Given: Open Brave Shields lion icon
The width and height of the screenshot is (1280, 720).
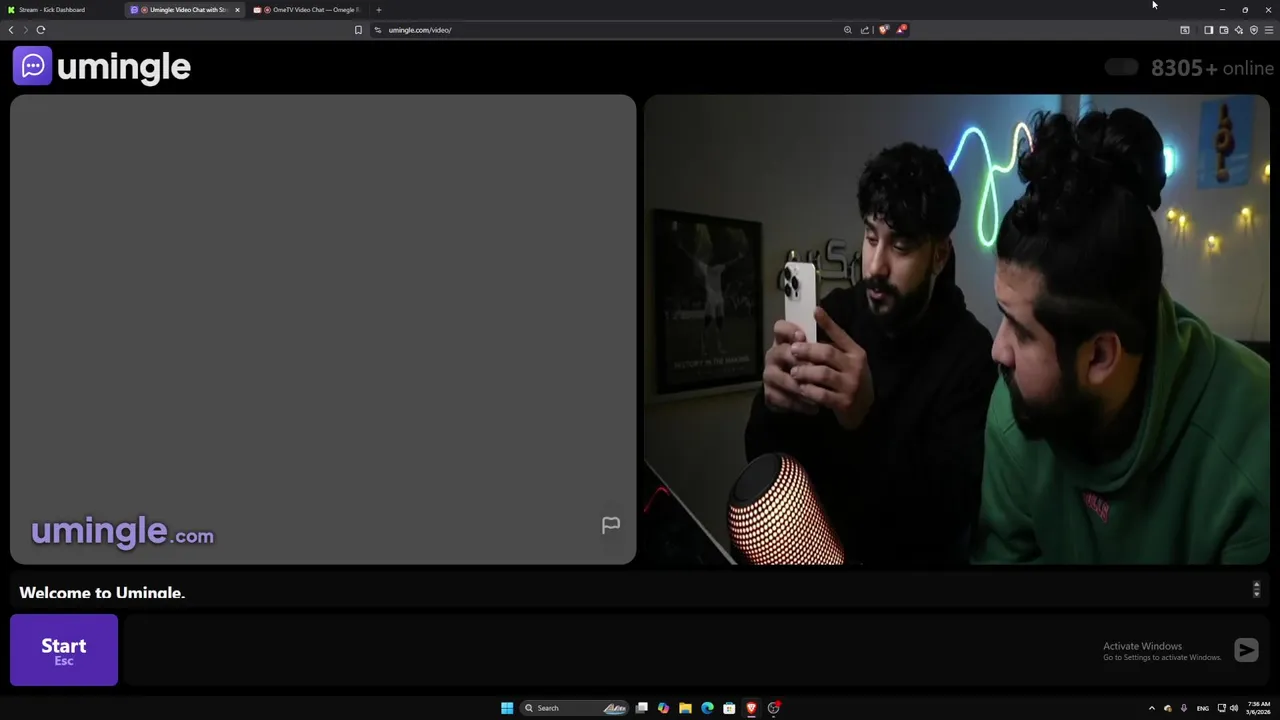Looking at the screenshot, I should click(883, 30).
